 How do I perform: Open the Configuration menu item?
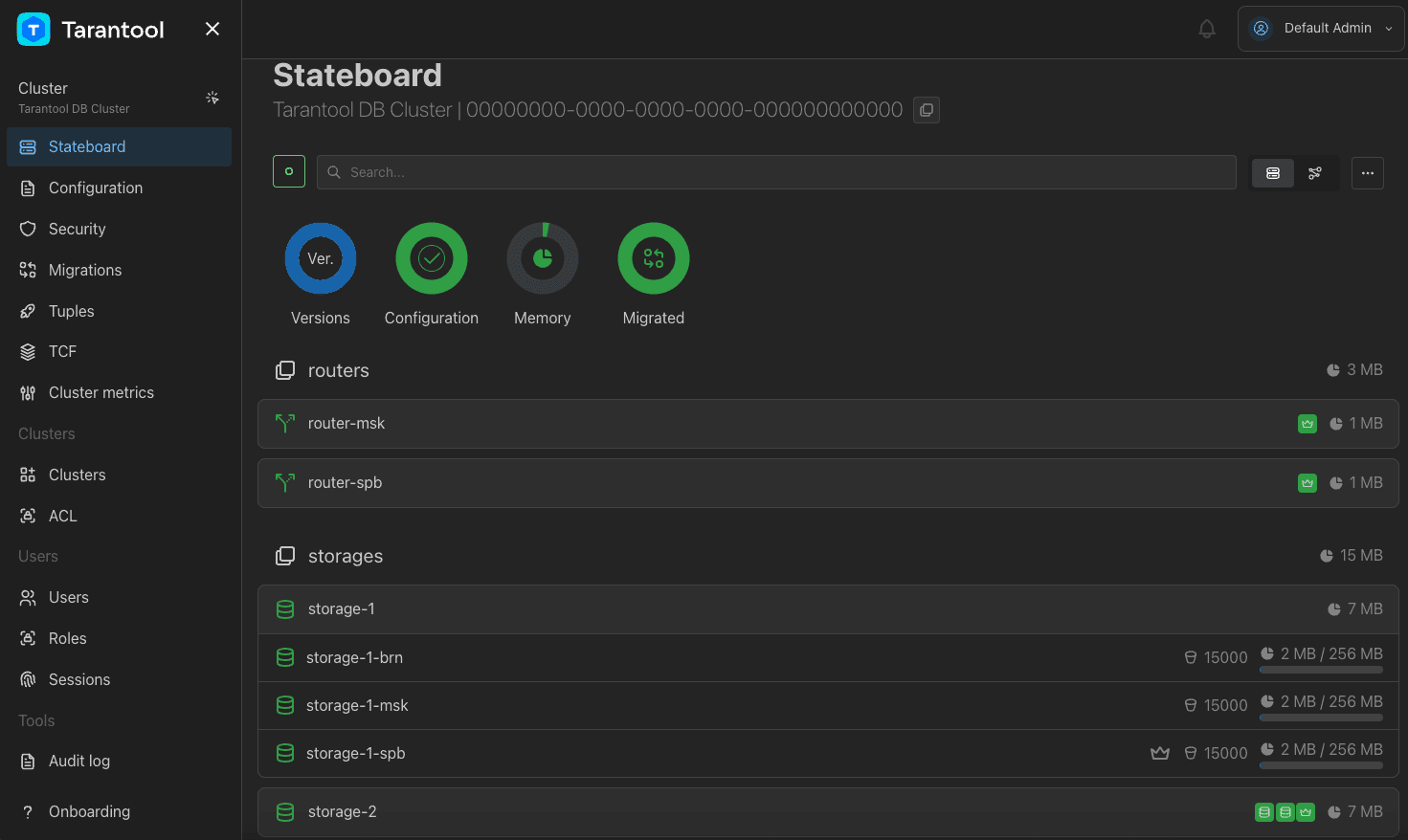click(x=119, y=188)
